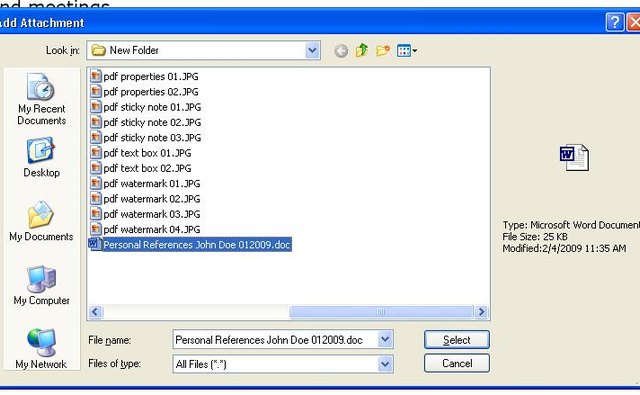Select file name 'pdf properties 02.JPG'
This screenshot has width=640, height=395.
(x=151, y=91)
